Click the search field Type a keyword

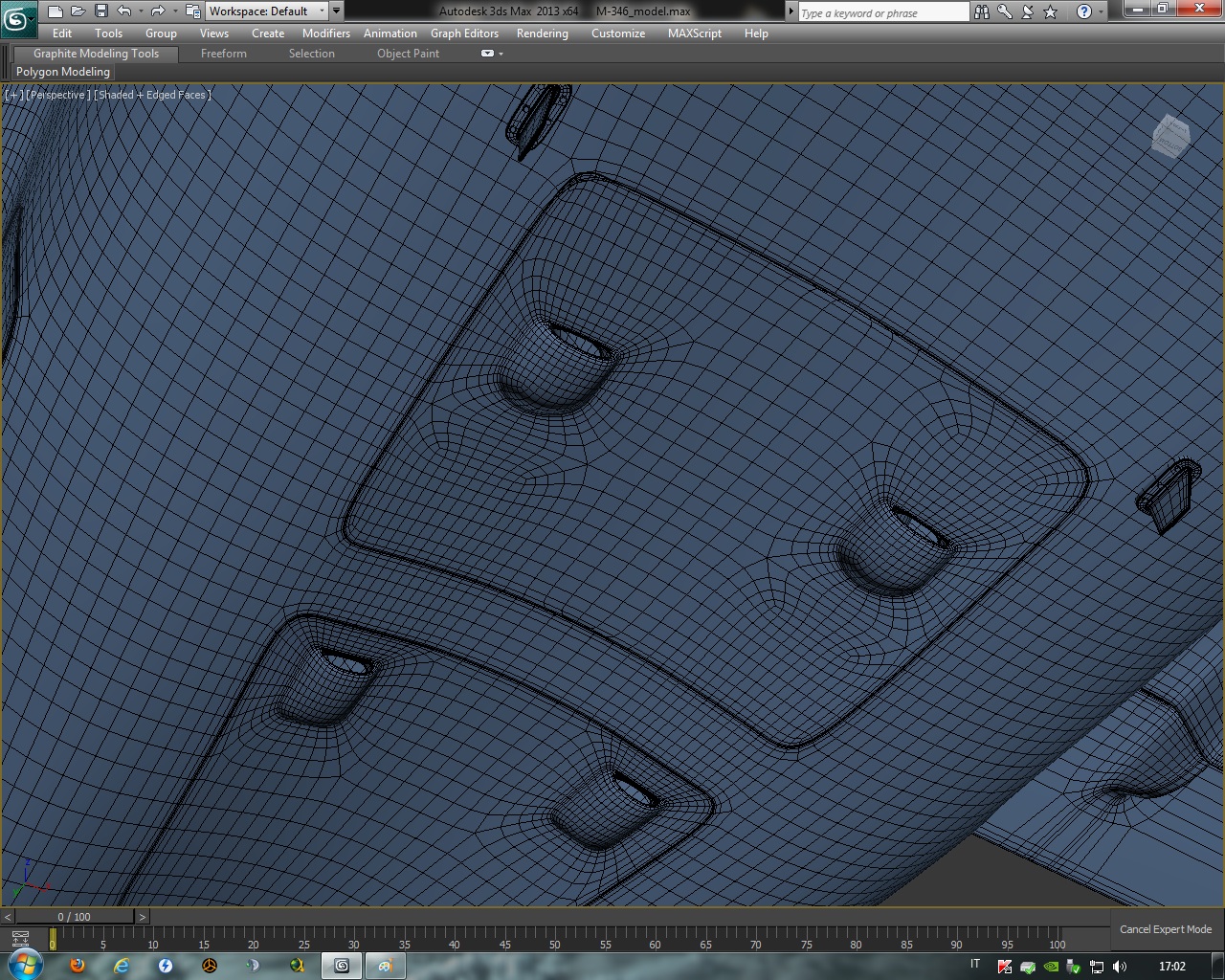[x=883, y=12]
